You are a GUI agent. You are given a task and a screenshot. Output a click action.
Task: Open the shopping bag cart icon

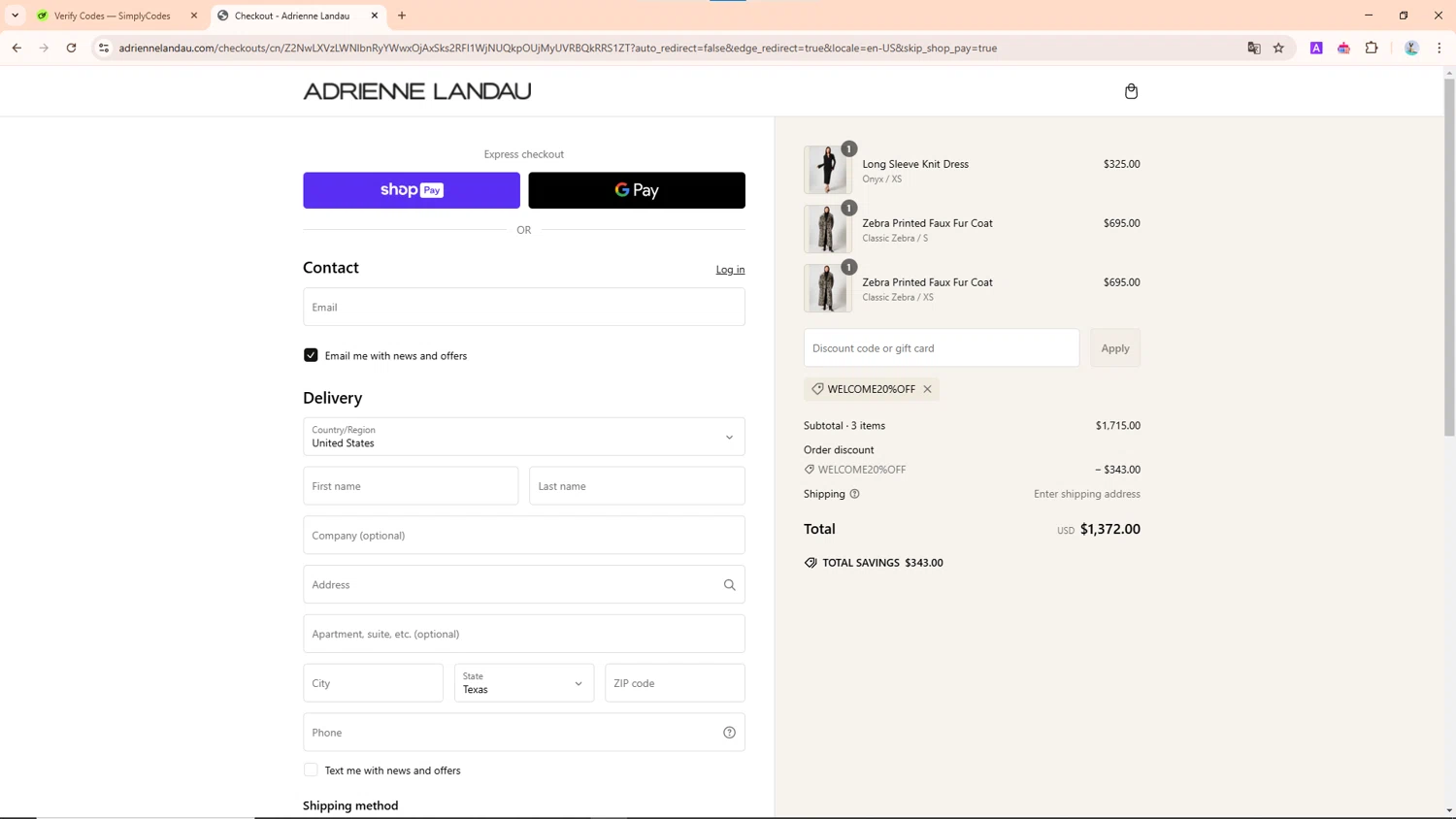coord(1131,91)
